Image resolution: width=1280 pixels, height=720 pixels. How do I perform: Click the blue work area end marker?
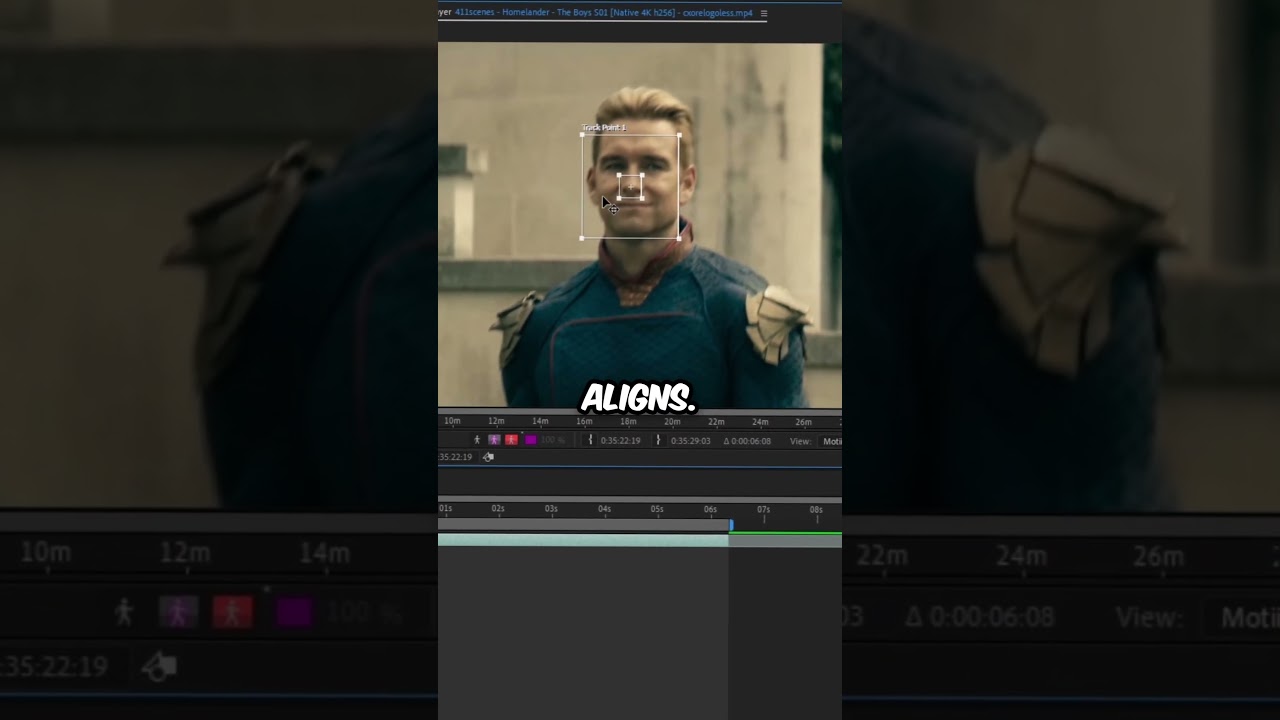coord(731,525)
